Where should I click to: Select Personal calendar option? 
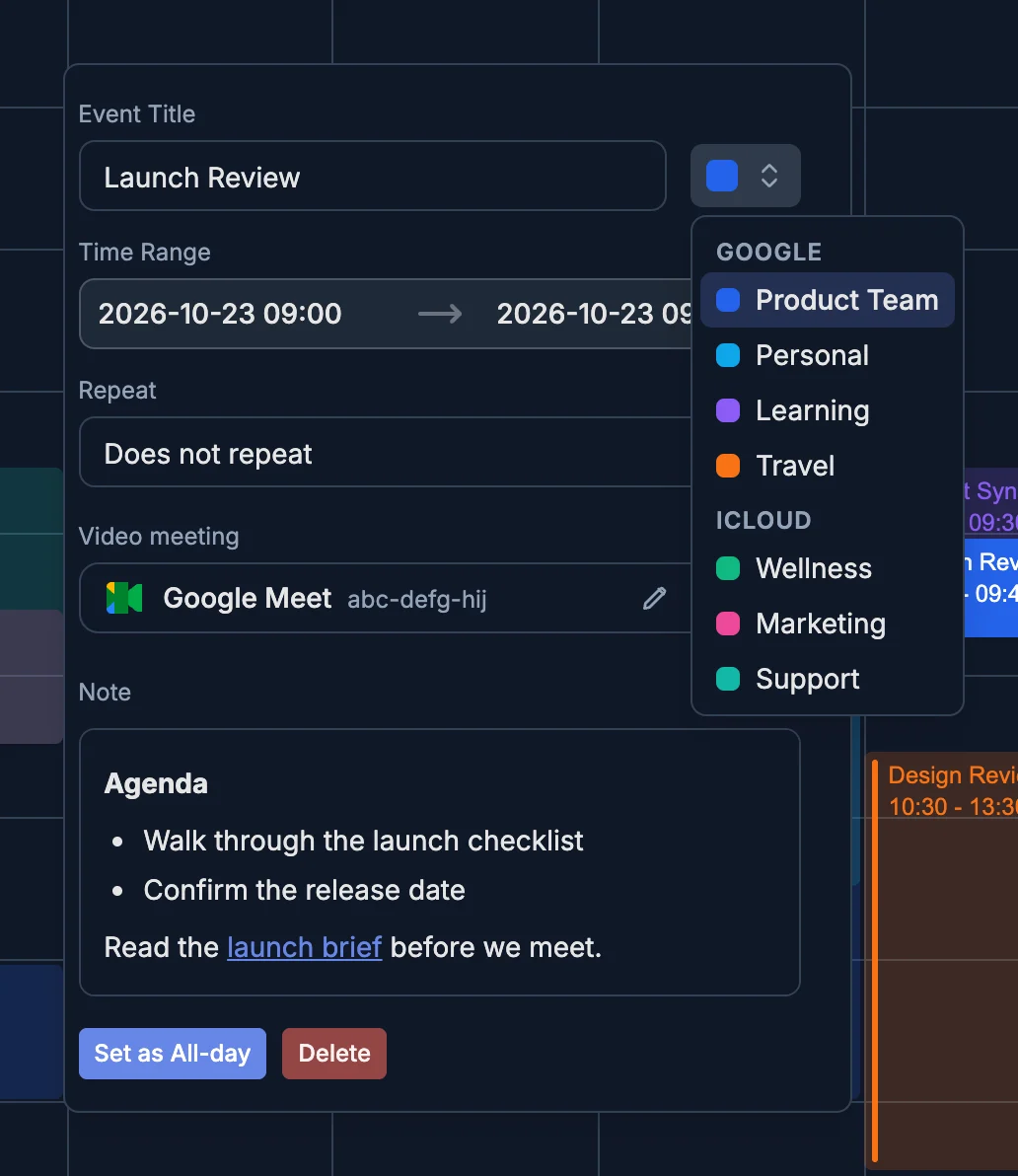(x=827, y=355)
